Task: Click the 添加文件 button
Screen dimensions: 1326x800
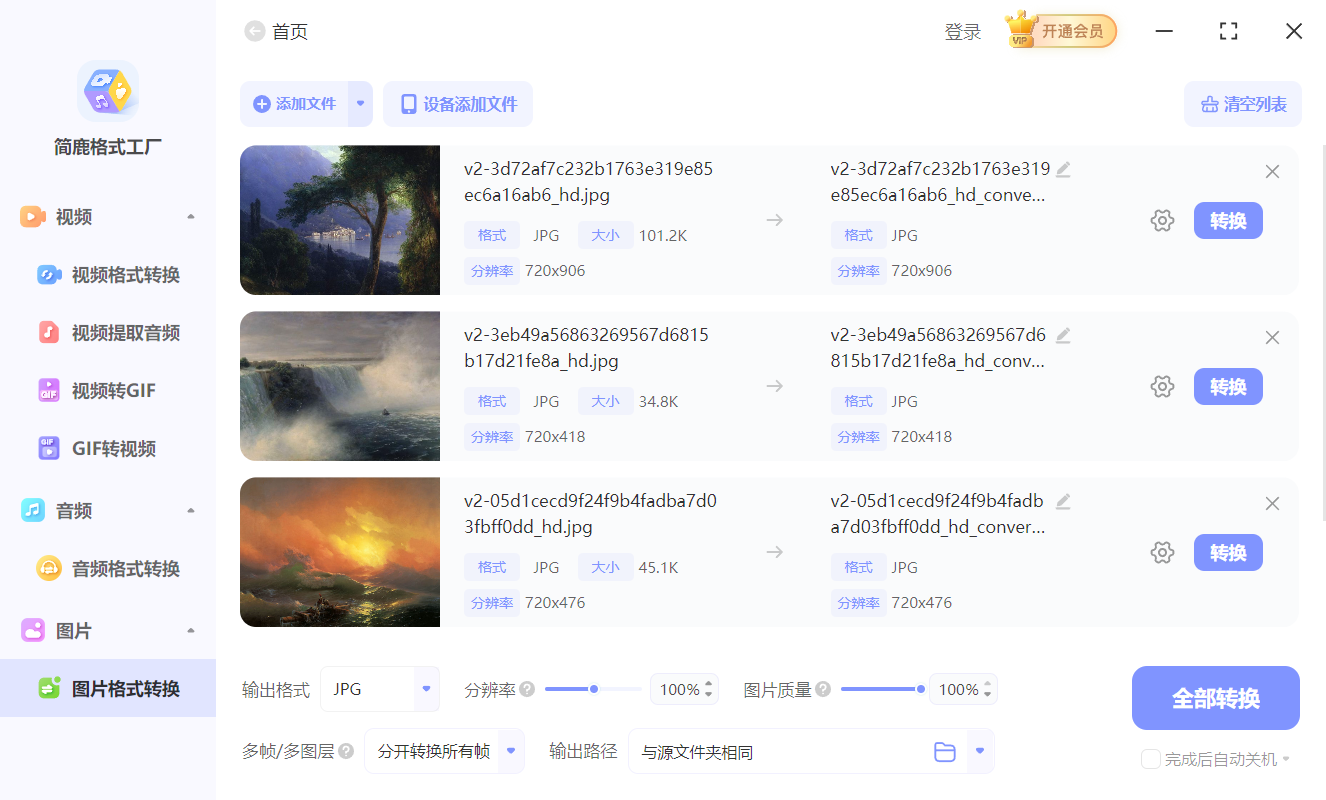Action: (x=294, y=104)
